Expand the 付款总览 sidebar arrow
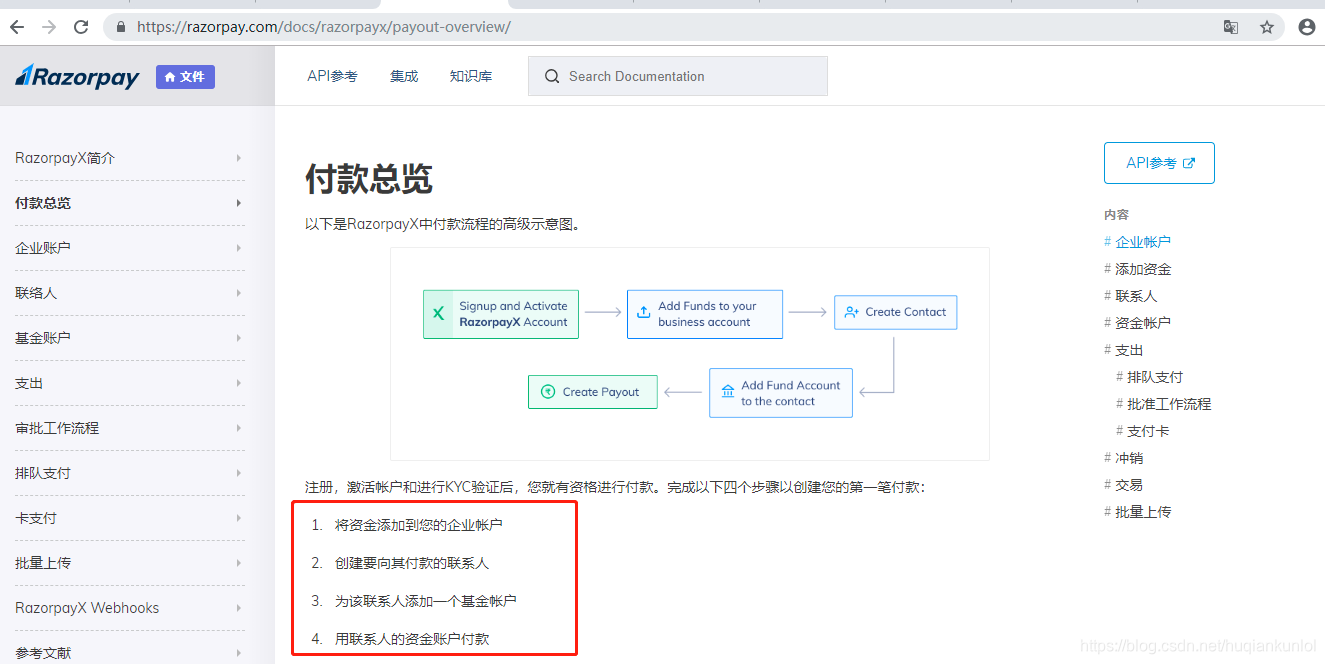 coord(238,203)
